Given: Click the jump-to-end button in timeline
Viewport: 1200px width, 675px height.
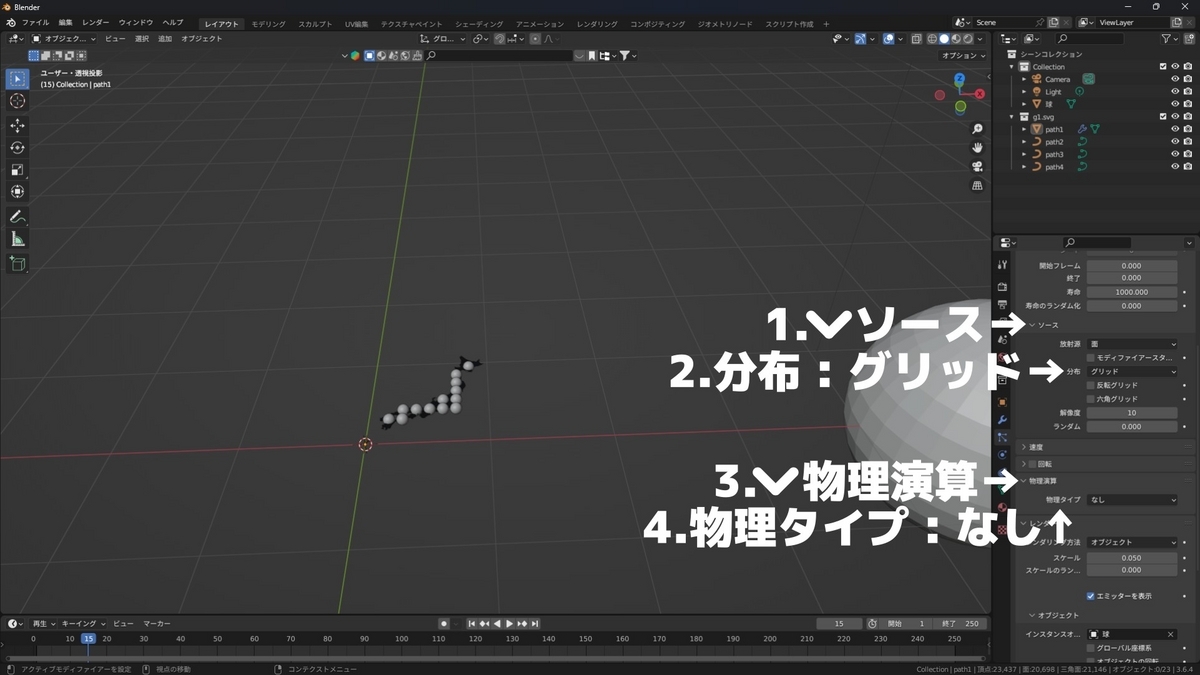Looking at the screenshot, I should 534,623.
